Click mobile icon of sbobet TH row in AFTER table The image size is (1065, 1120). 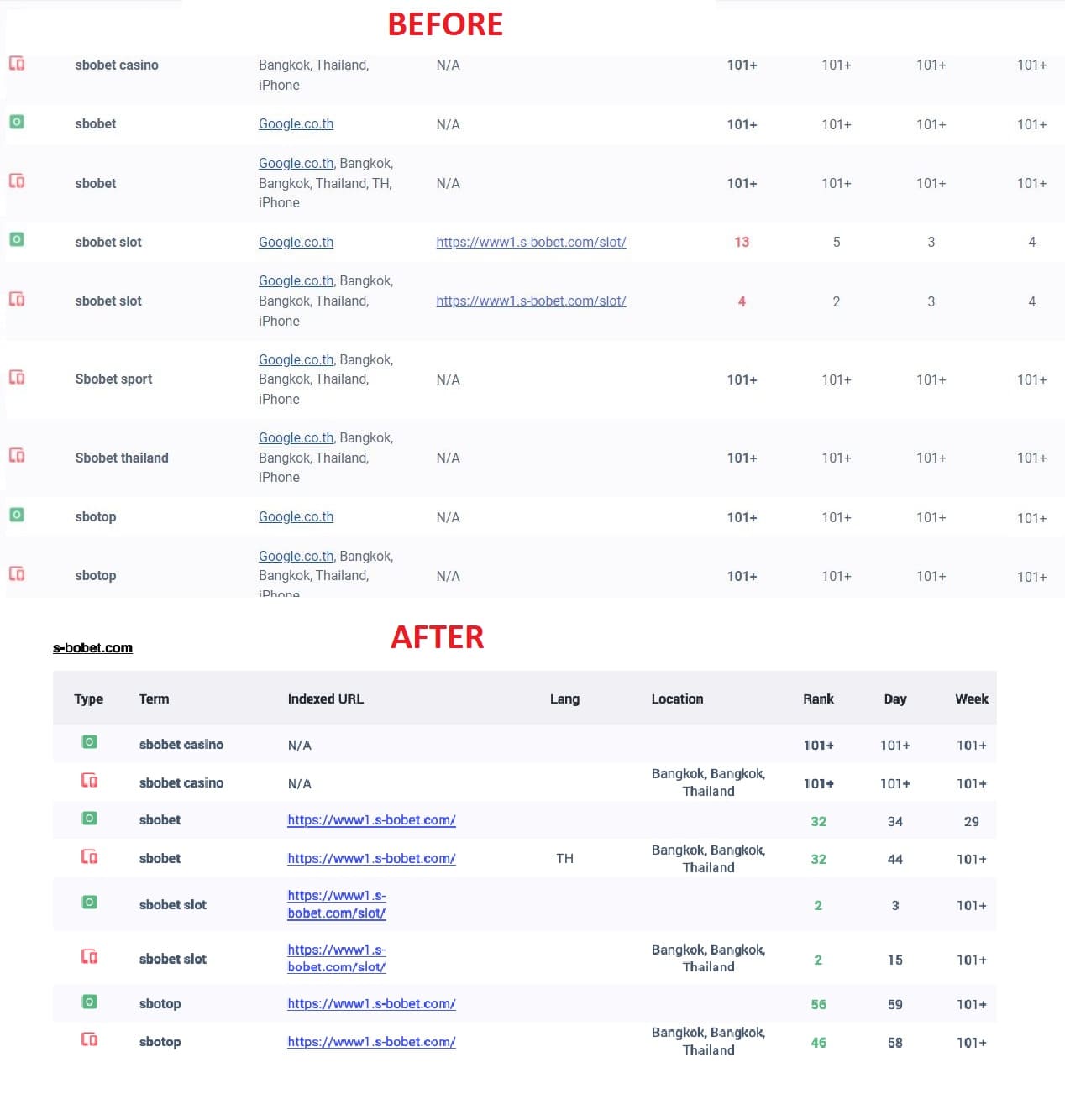tap(89, 857)
